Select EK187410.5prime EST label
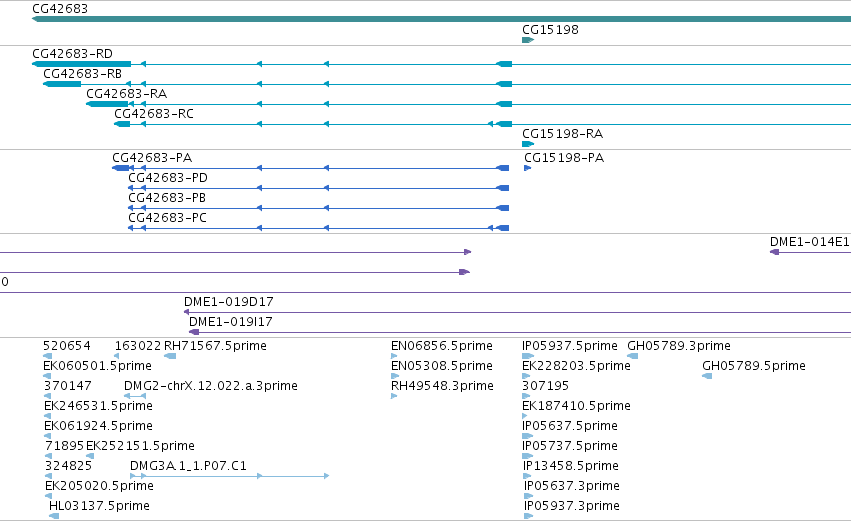Image resolution: width=851 pixels, height=521 pixels. coord(576,406)
